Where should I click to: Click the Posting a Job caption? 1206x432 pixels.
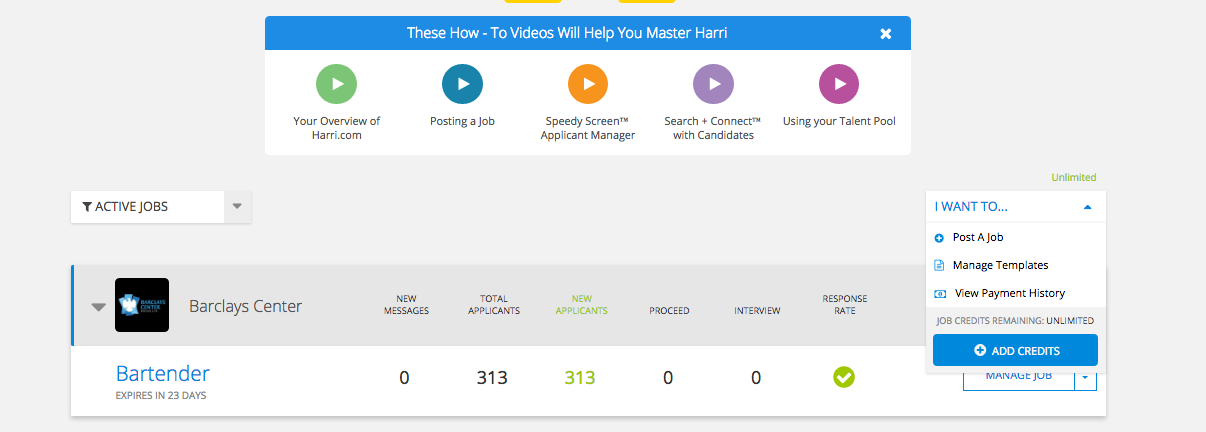click(x=462, y=121)
